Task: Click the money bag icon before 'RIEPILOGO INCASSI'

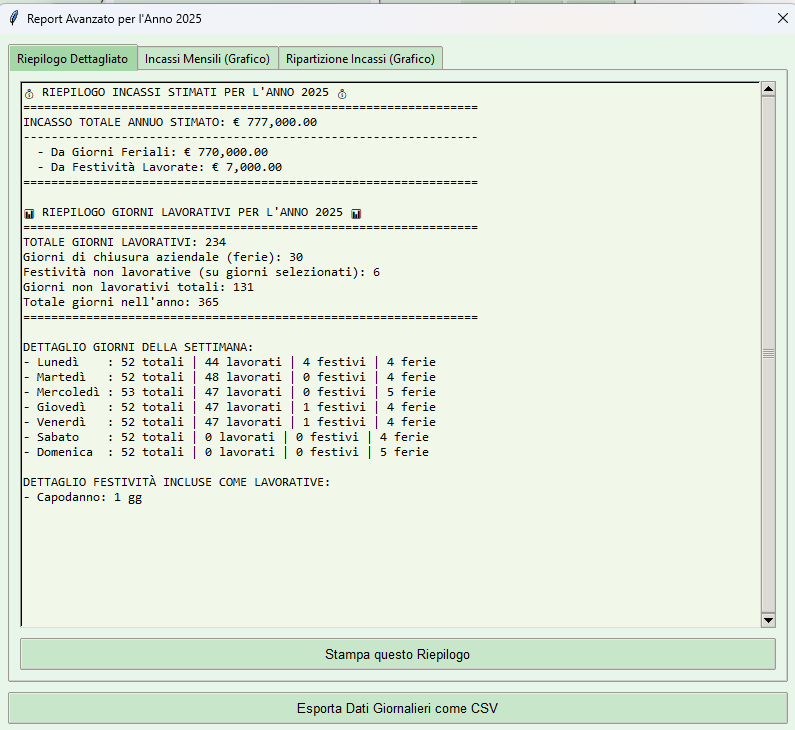Action: 29,93
